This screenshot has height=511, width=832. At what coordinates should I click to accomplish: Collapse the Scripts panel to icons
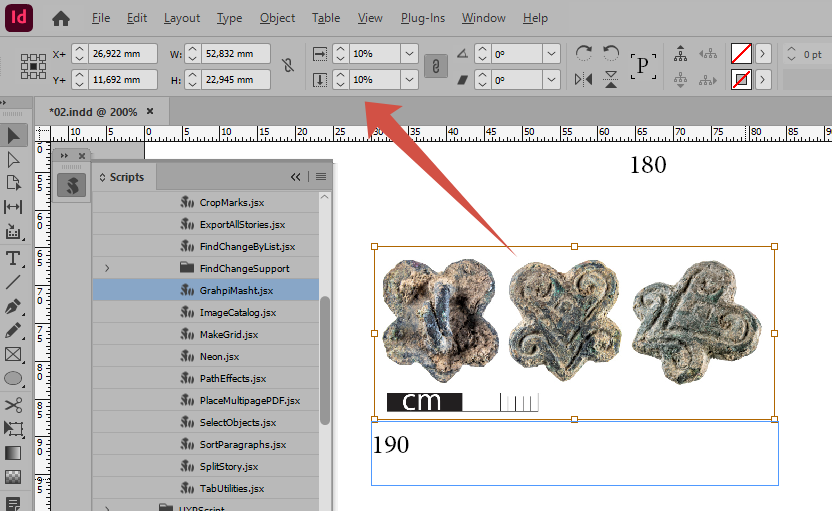click(x=296, y=177)
